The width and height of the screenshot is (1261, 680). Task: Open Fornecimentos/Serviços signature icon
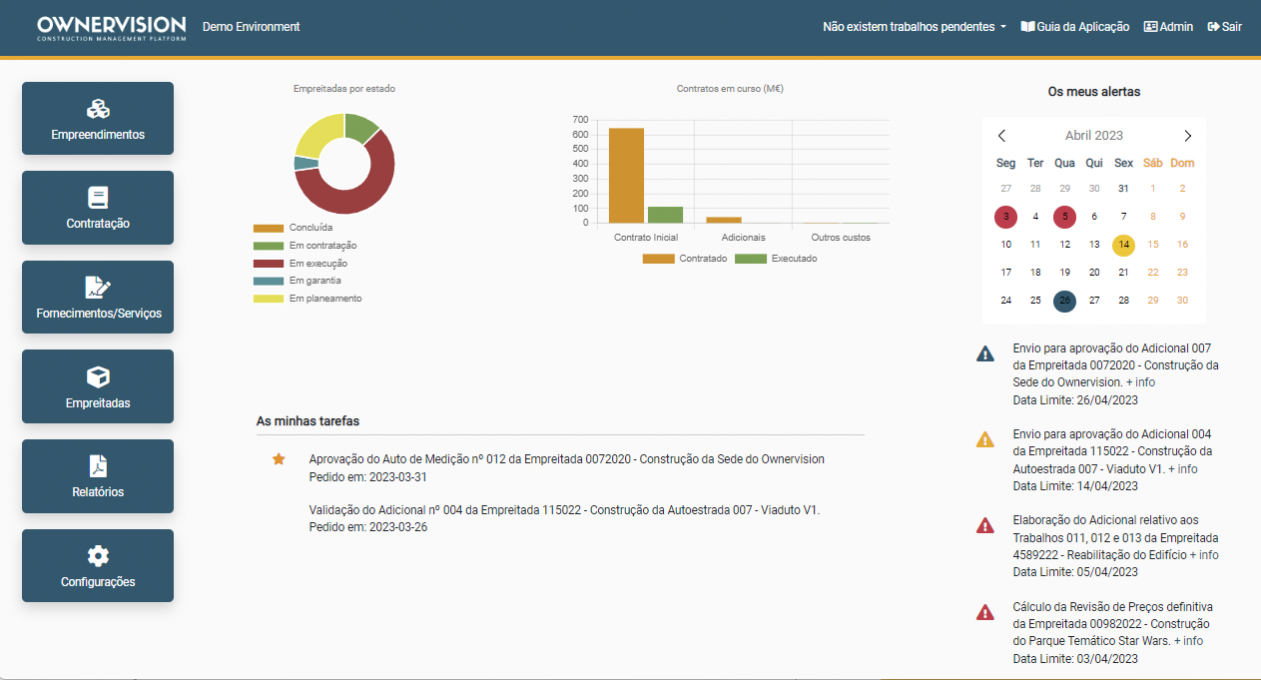98,288
